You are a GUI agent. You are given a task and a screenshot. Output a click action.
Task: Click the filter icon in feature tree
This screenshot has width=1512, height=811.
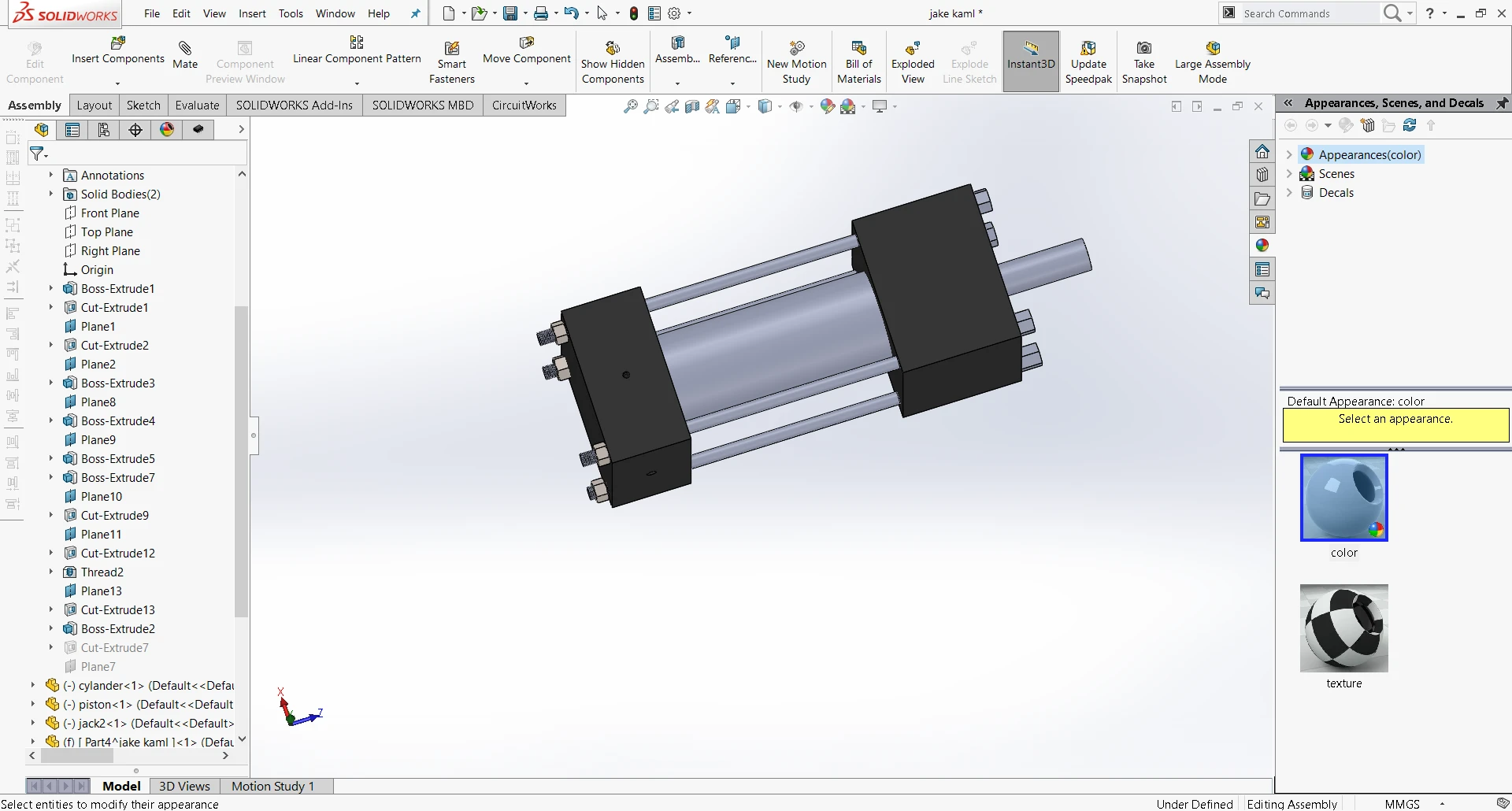click(37, 154)
